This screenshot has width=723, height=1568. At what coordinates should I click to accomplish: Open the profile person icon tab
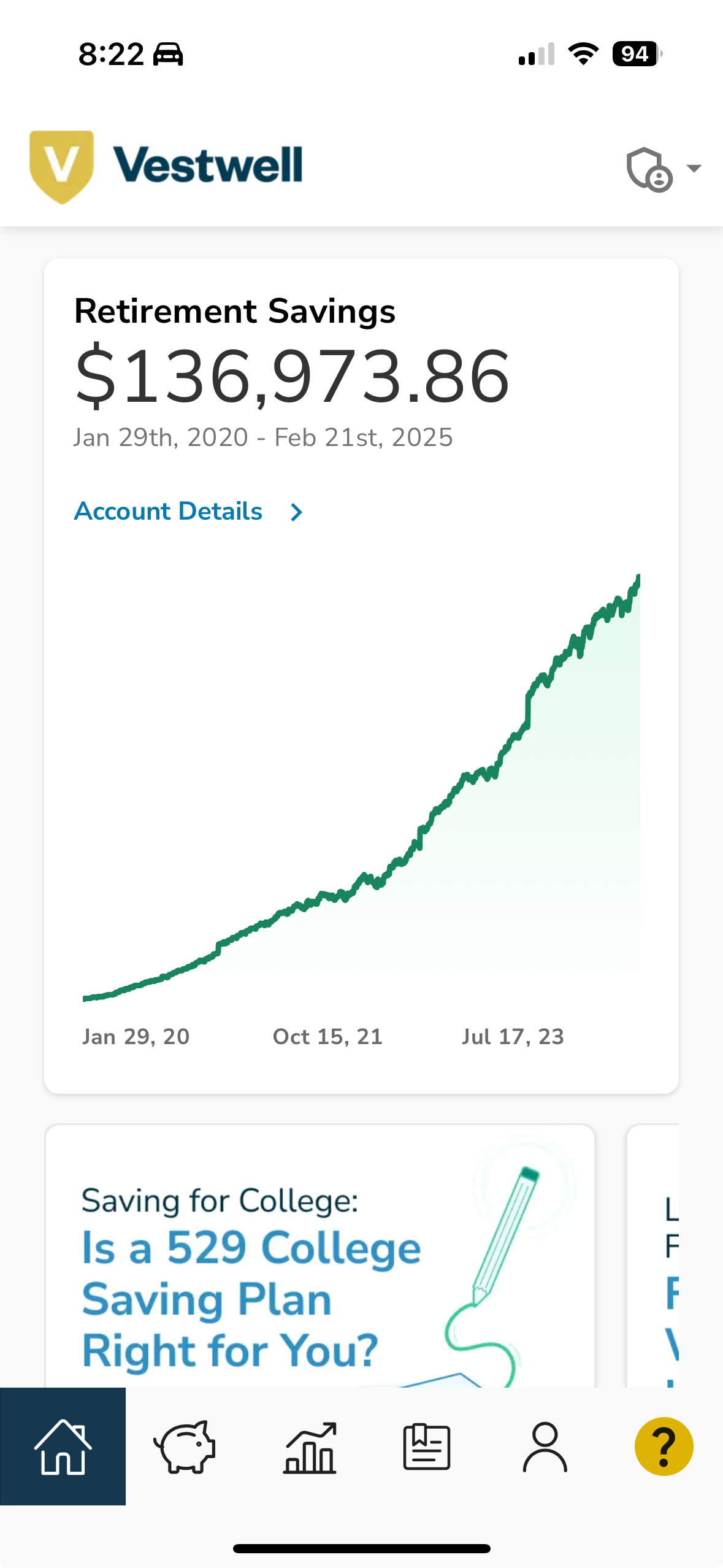[545, 1447]
